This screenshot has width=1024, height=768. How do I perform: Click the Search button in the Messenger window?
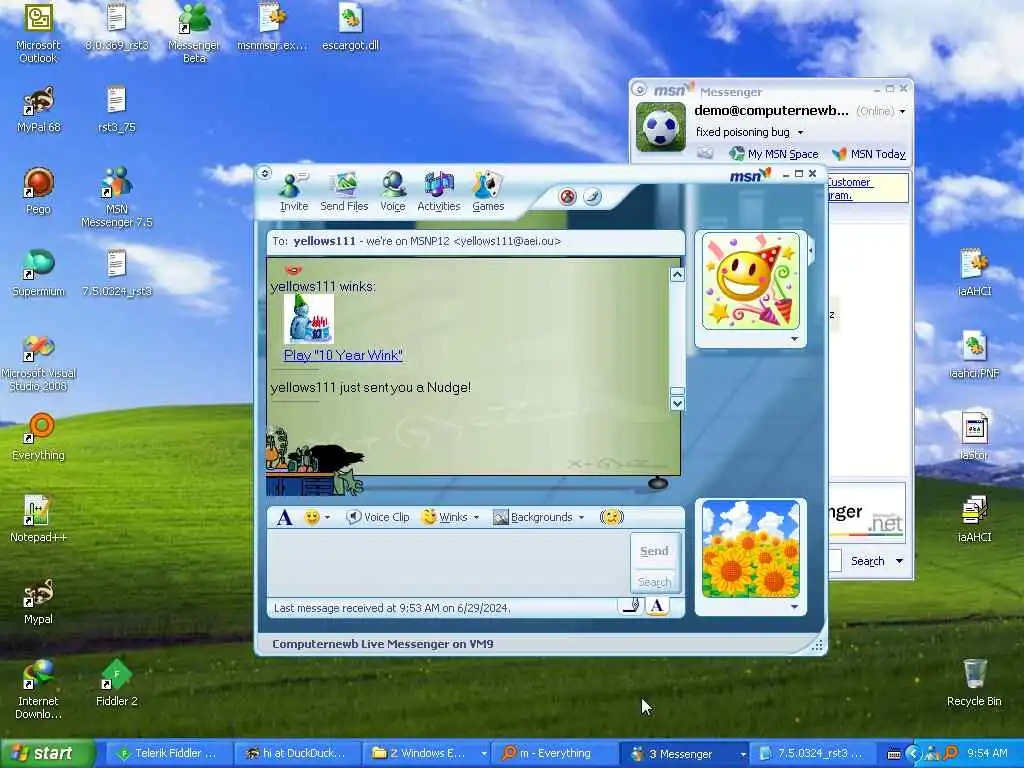tap(867, 561)
